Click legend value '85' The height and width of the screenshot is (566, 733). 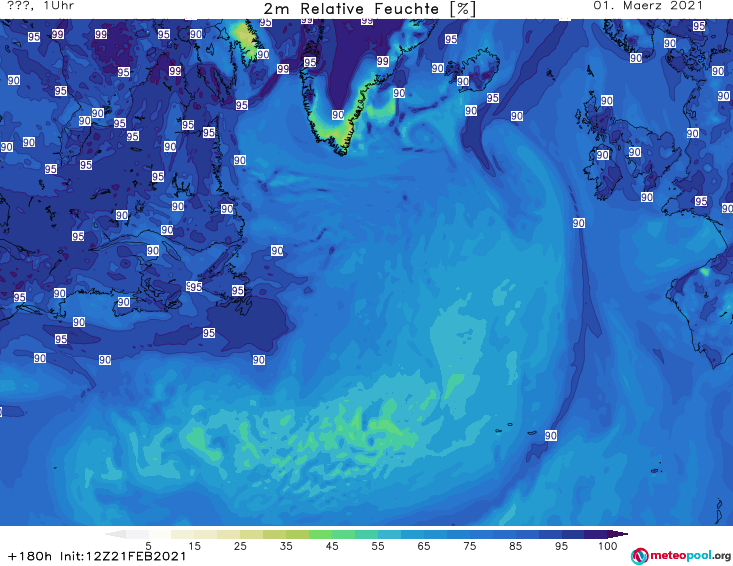(x=516, y=546)
